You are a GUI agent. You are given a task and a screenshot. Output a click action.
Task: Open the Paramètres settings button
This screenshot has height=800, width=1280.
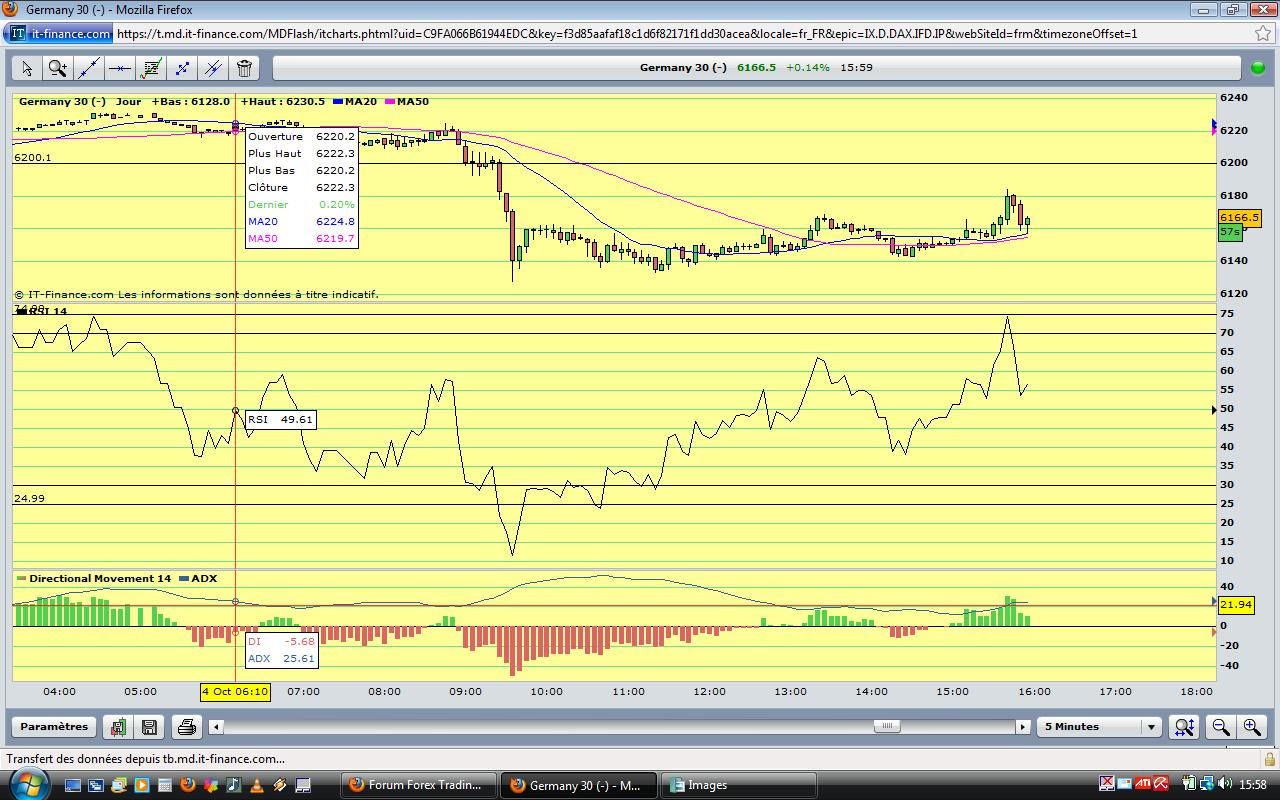click(54, 727)
